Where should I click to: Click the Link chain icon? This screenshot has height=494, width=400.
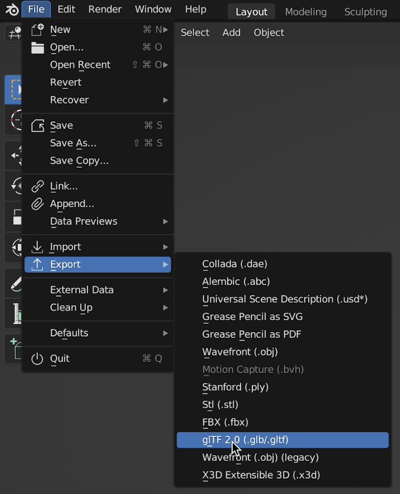(x=37, y=186)
